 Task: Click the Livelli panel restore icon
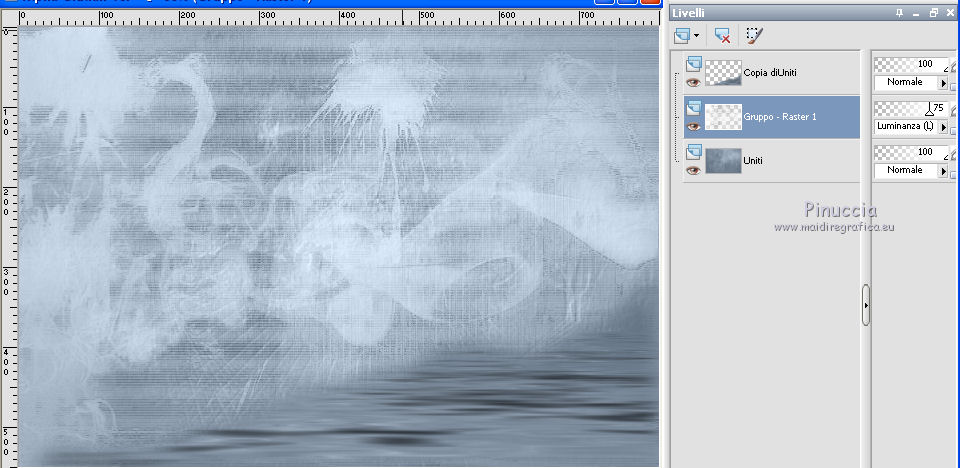tap(934, 13)
